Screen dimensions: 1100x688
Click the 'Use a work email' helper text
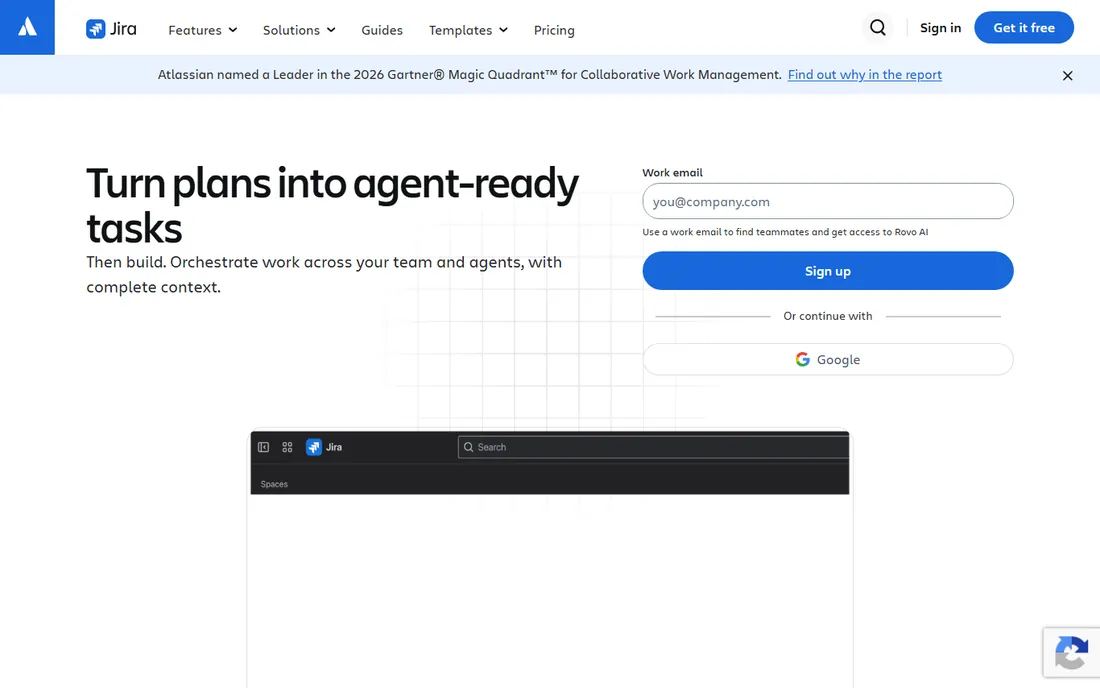pyautogui.click(x=785, y=232)
